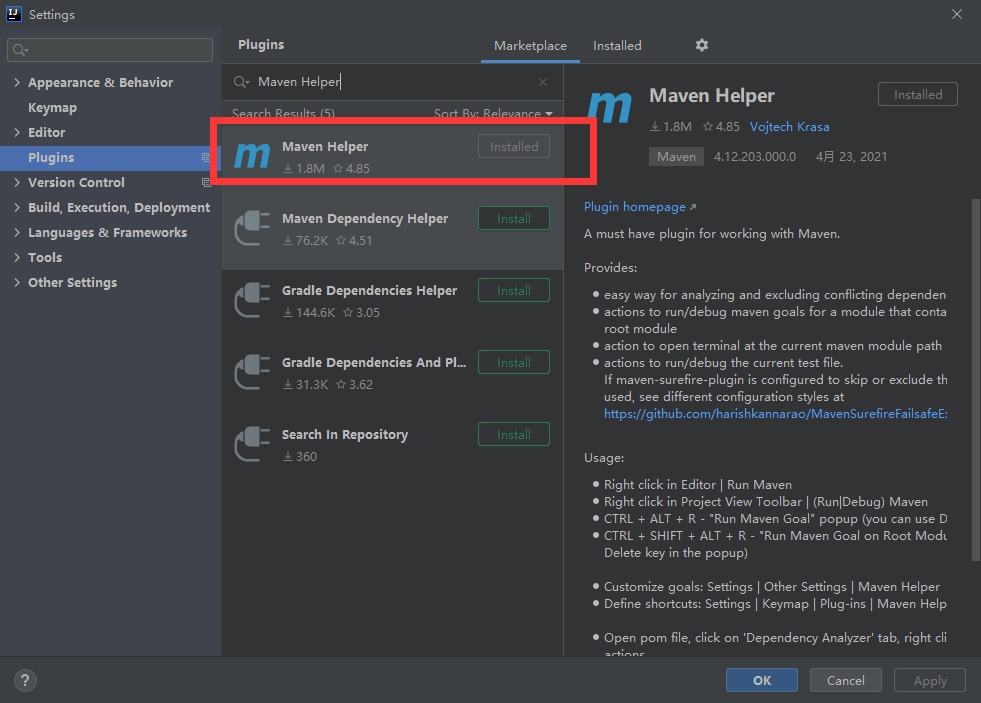Click the version number 4.12.203.000.0
Viewport: 981px width, 703px height.
click(x=755, y=156)
